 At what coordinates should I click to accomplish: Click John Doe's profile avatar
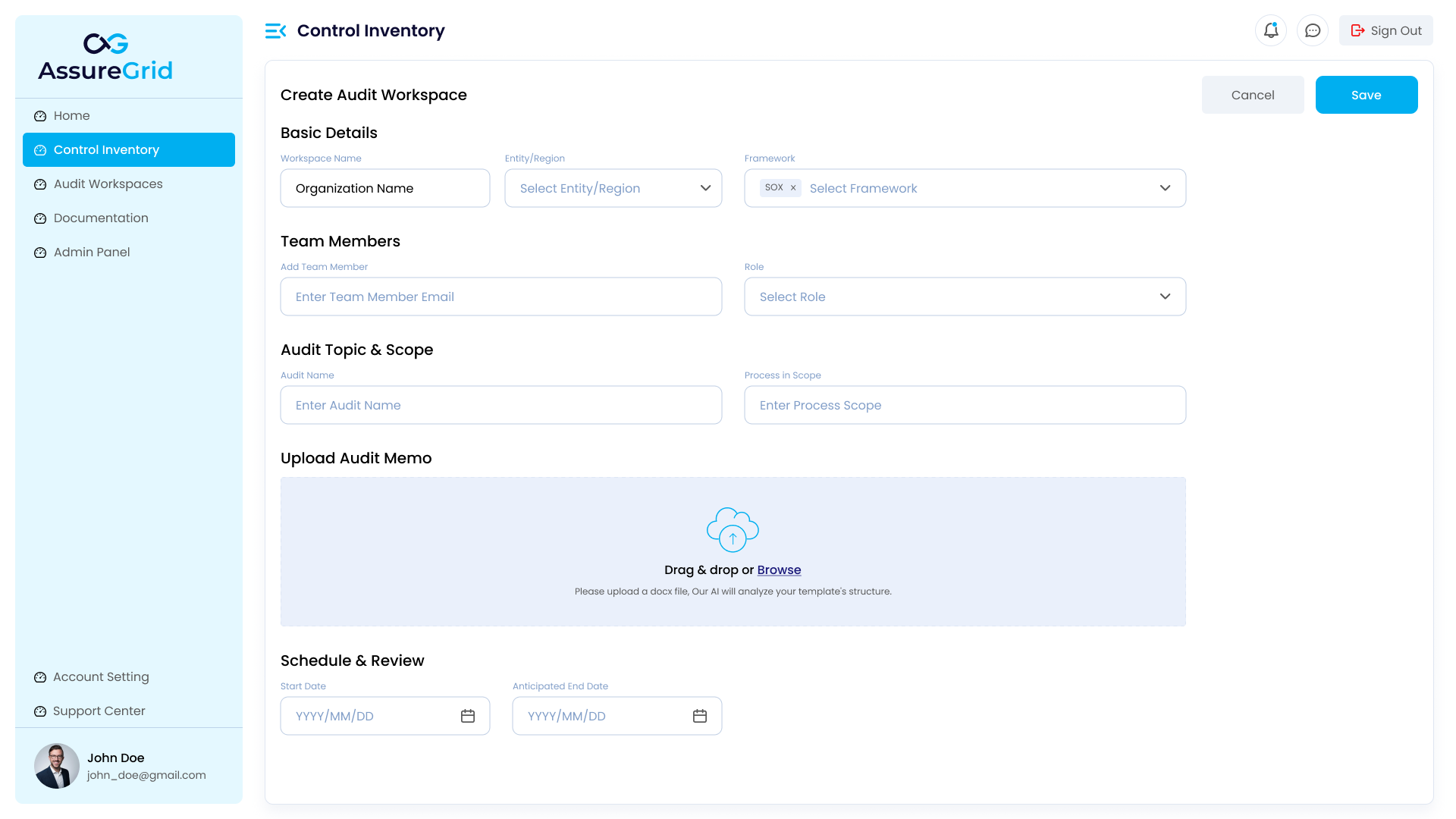point(57,766)
